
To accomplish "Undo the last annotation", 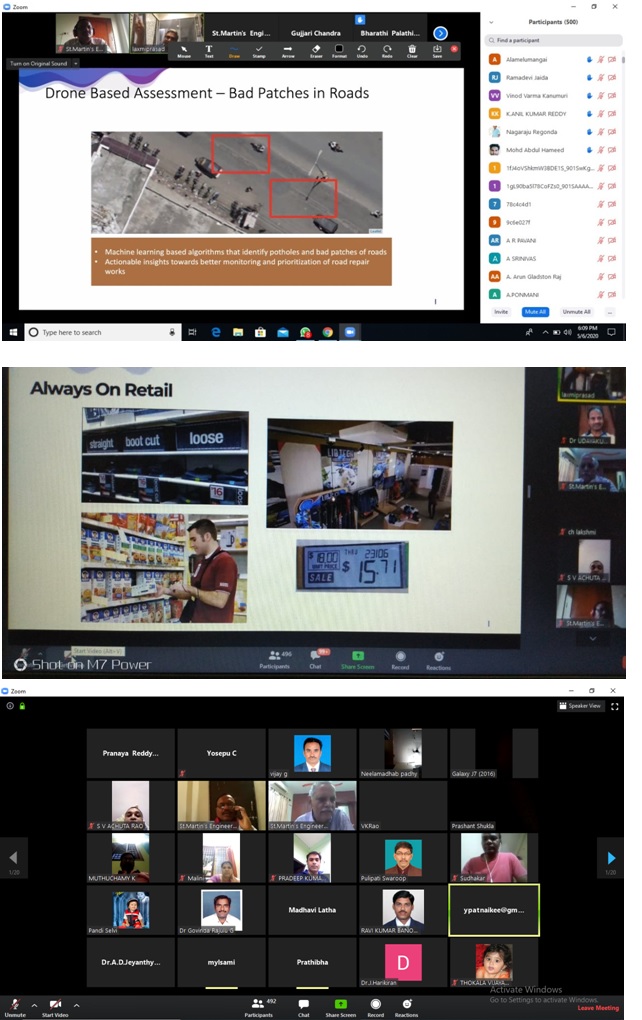I will pyautogui.click(x=362, y=51).
